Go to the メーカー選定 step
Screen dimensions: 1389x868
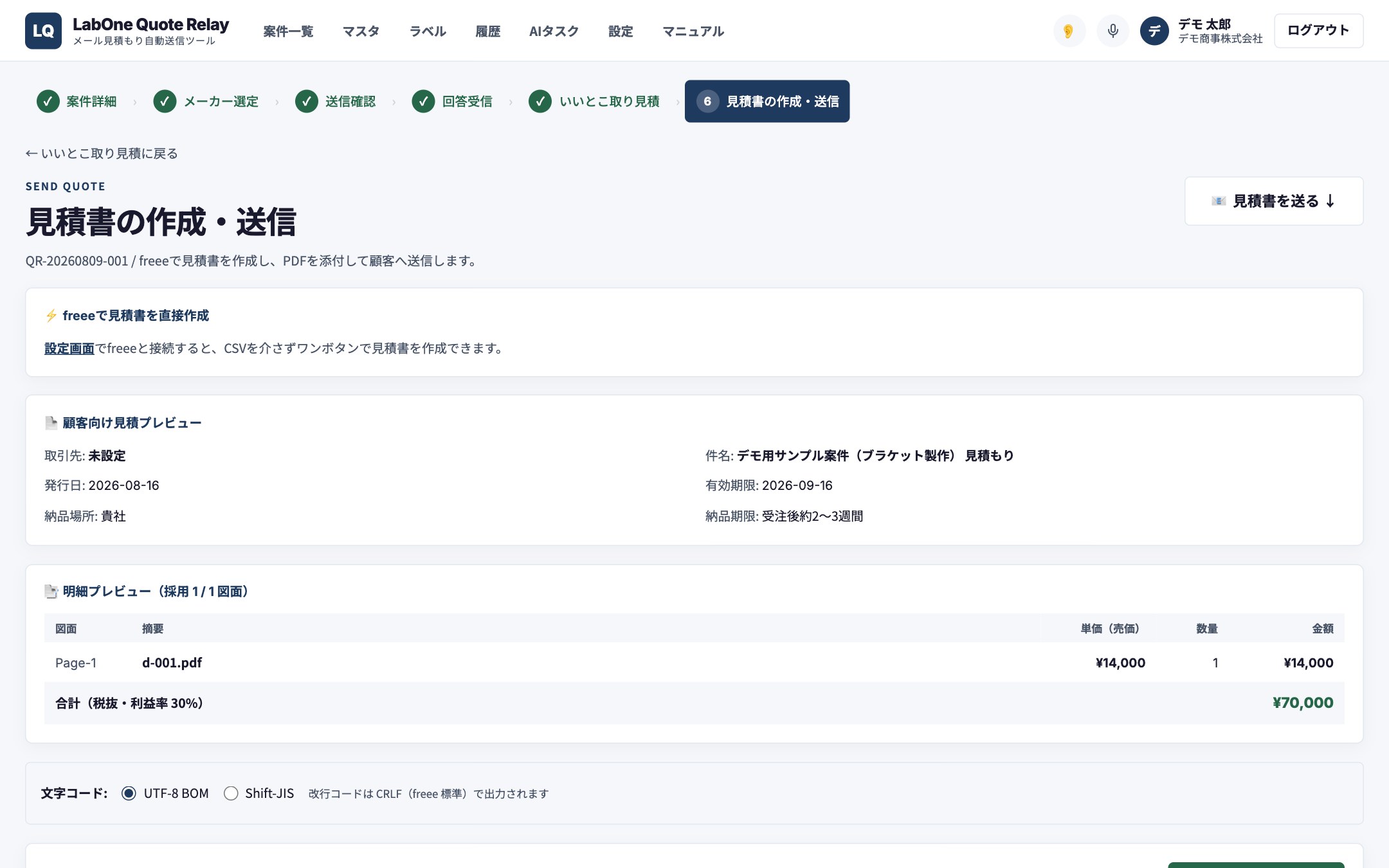click(206, 102)
